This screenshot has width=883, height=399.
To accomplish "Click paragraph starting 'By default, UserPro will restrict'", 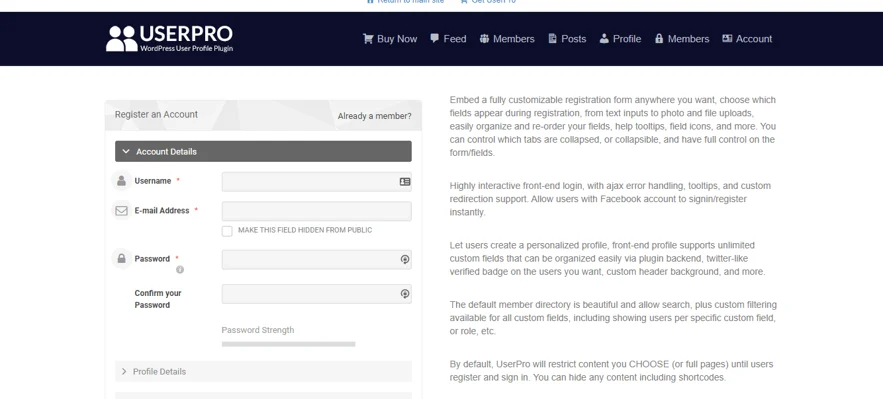I will (611, 371).
